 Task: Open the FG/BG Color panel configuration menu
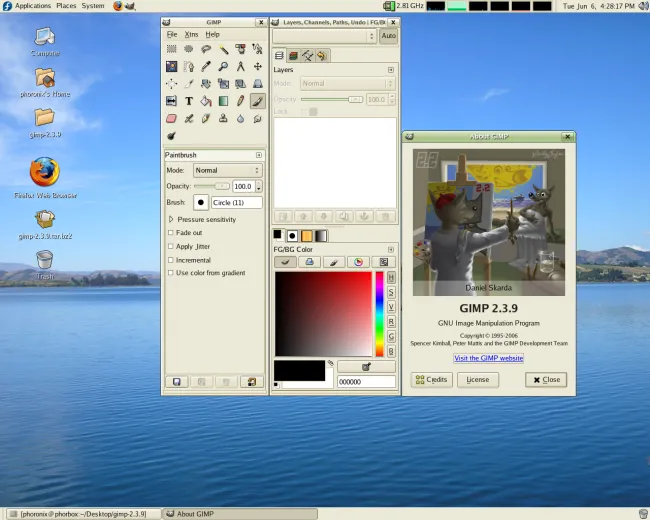click(390, 249)
